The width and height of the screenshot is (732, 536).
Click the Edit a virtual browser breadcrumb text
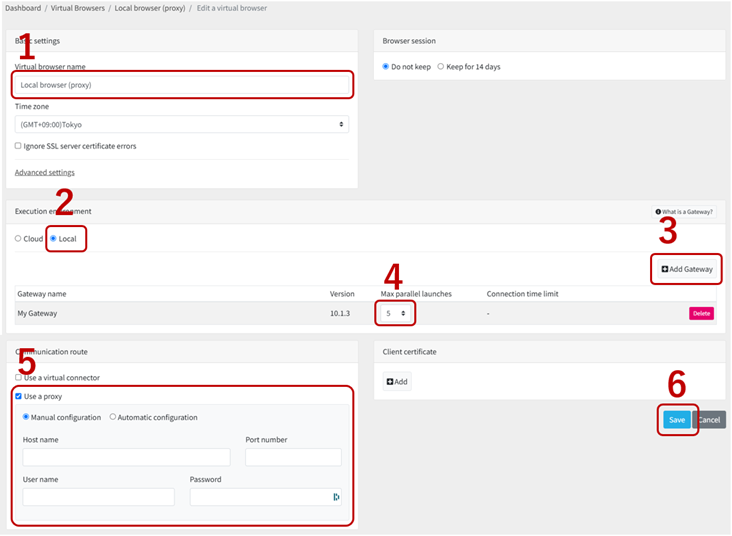[232, 8]
